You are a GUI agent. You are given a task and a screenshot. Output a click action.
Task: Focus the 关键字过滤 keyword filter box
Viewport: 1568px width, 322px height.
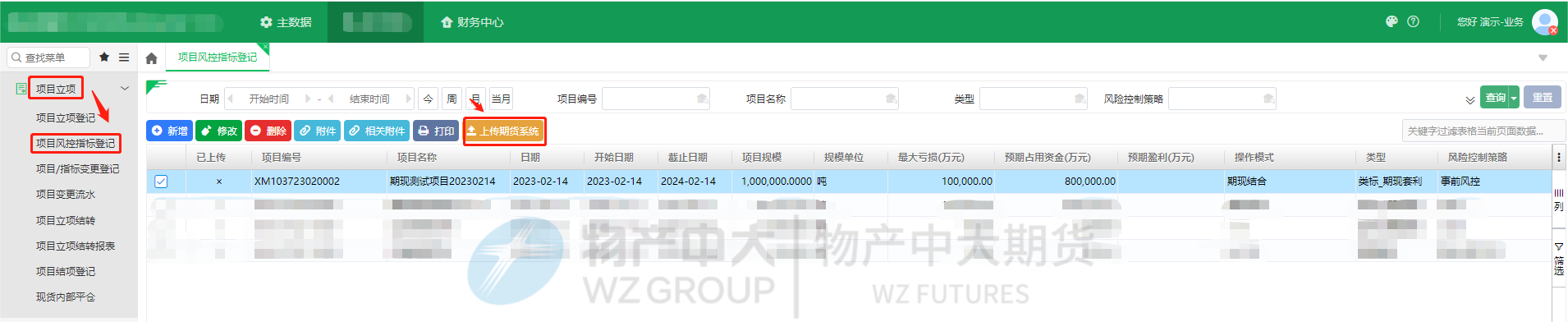click(x=1483, y=131)
